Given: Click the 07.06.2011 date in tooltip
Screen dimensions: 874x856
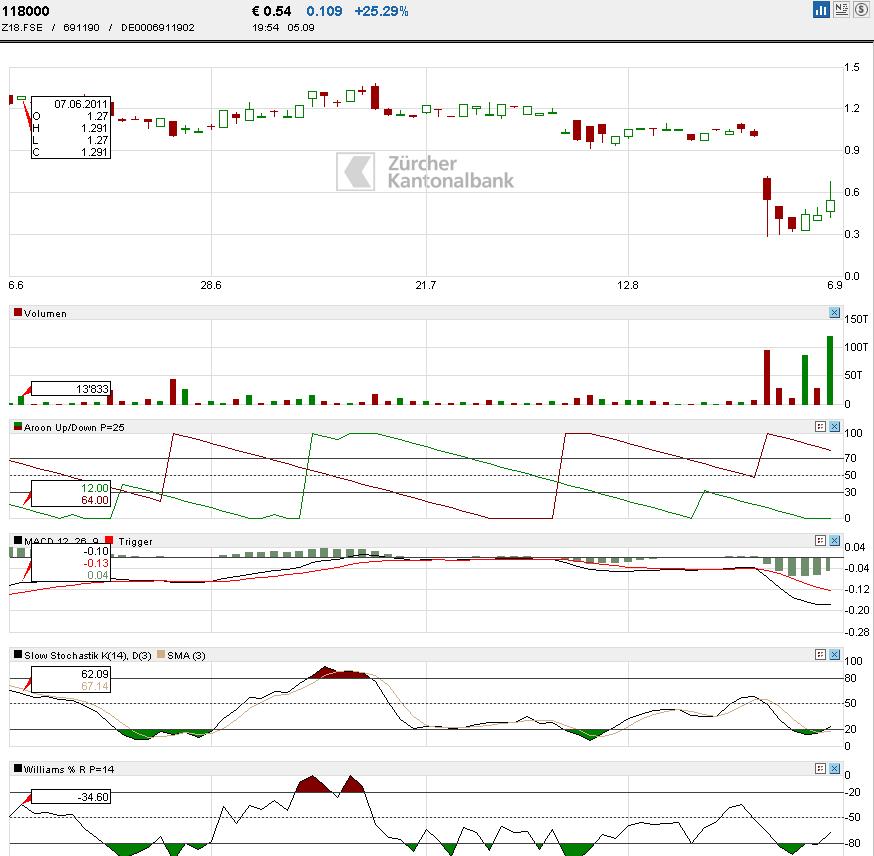Looking at the screenshot, I should 81,104.
